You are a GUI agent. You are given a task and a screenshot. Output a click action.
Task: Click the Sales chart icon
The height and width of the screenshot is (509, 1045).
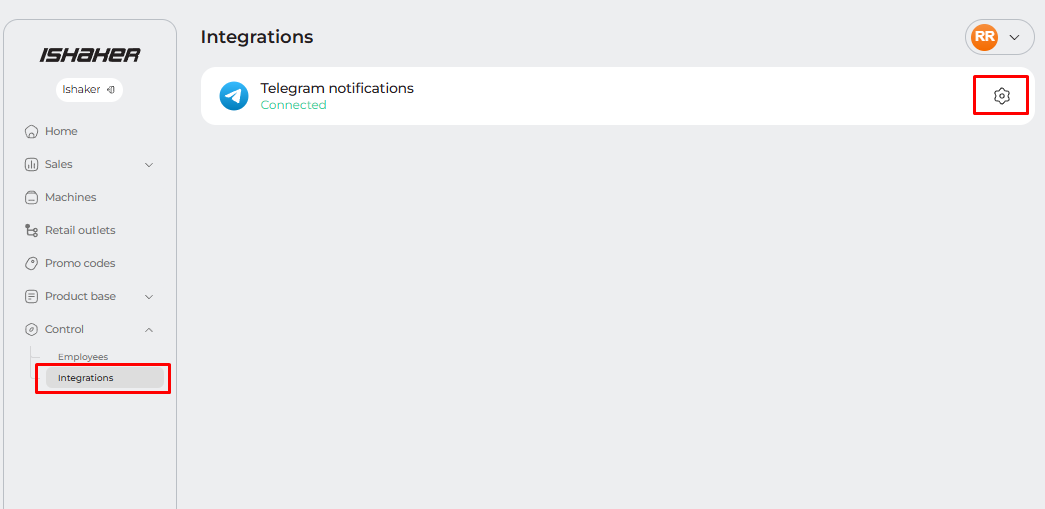coord(31,164)
